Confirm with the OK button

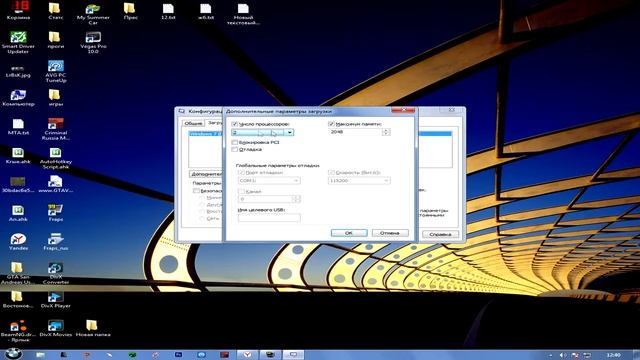pyautogui.click(x=349, y=233)
